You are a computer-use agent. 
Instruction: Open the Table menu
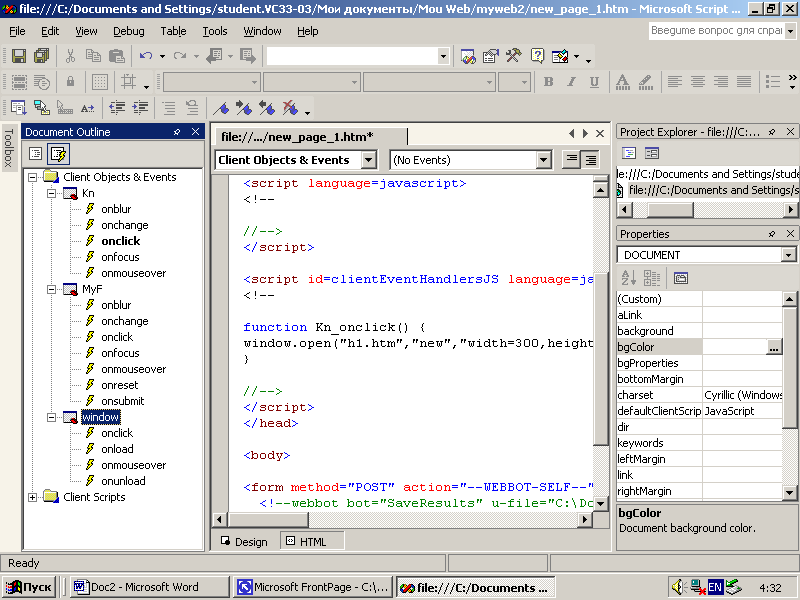tap(173, 31)
